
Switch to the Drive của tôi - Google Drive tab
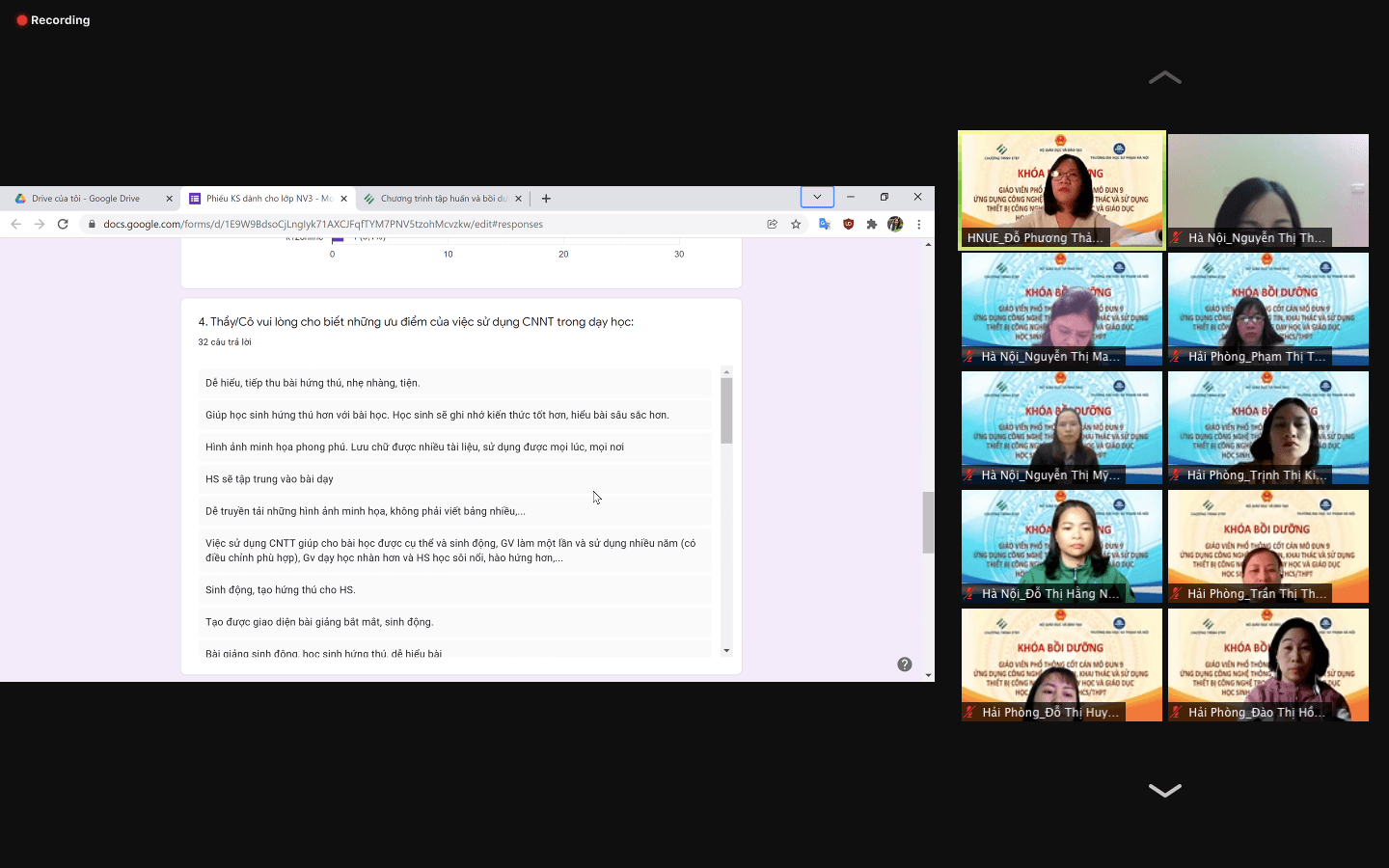coord(89,199)
